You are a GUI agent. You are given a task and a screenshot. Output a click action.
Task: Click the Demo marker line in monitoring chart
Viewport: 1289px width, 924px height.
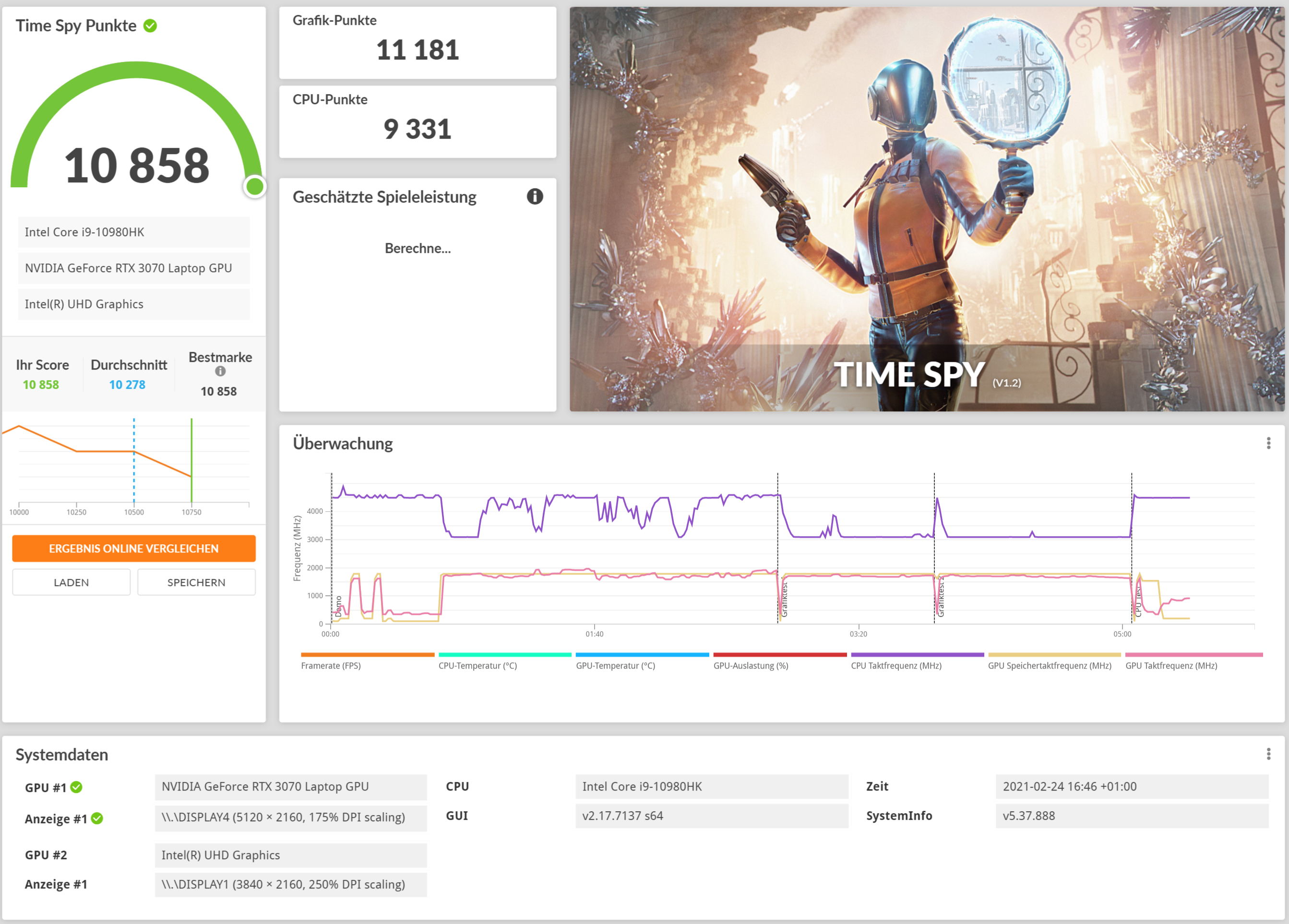(x=332, y=548)
